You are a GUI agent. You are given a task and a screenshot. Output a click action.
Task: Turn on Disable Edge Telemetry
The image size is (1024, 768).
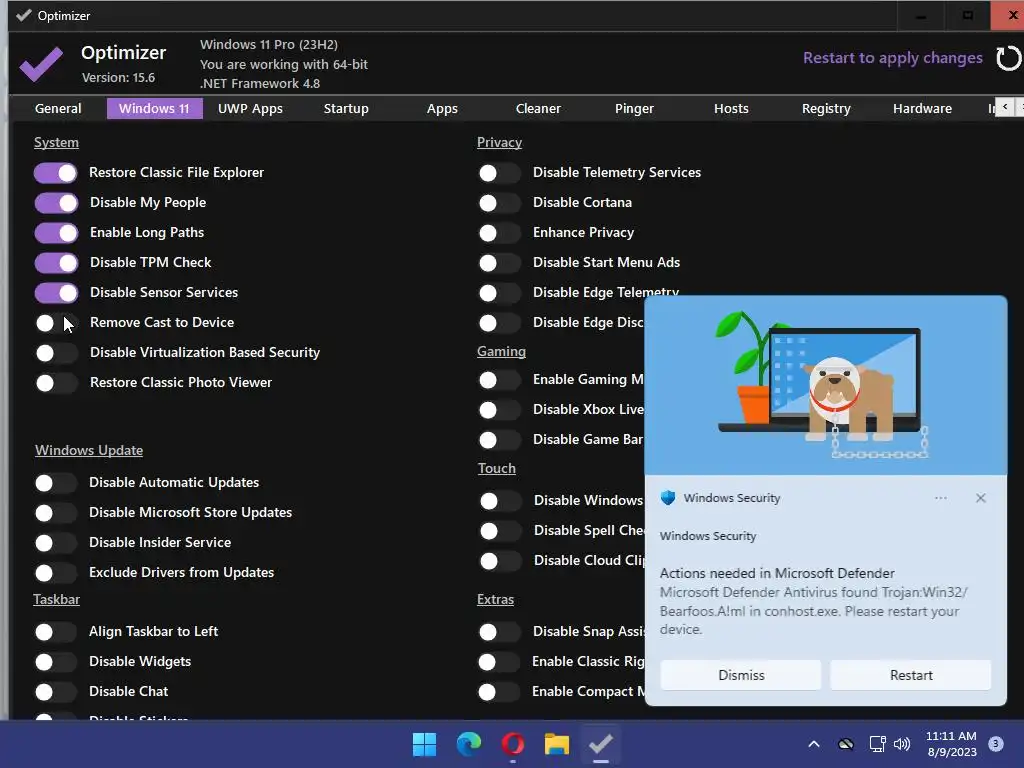(x=500, y=293)
